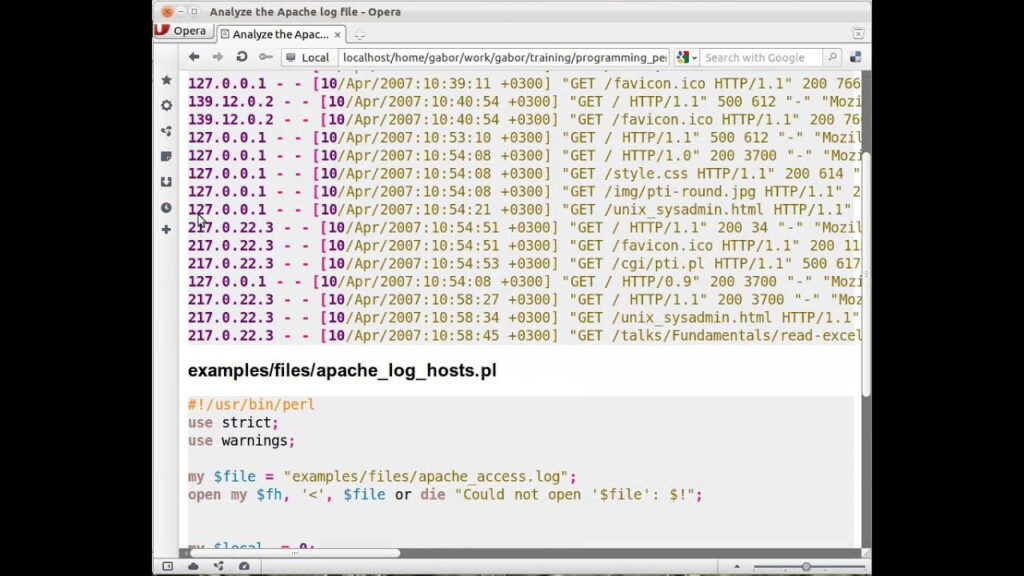Click the log line with /style.css request
Viewport: 1024px width, 576px height.
click(524, 174)
